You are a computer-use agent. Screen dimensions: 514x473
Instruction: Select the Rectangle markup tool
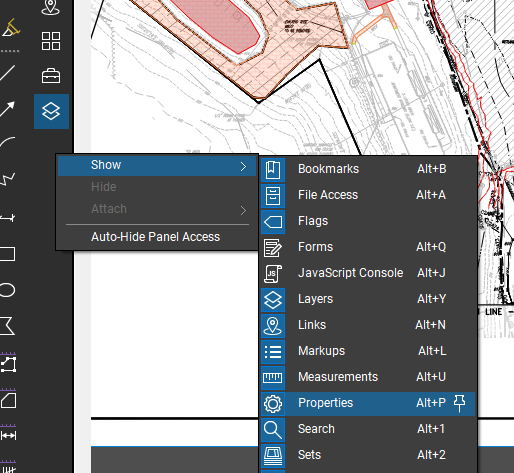click(7, 254)
